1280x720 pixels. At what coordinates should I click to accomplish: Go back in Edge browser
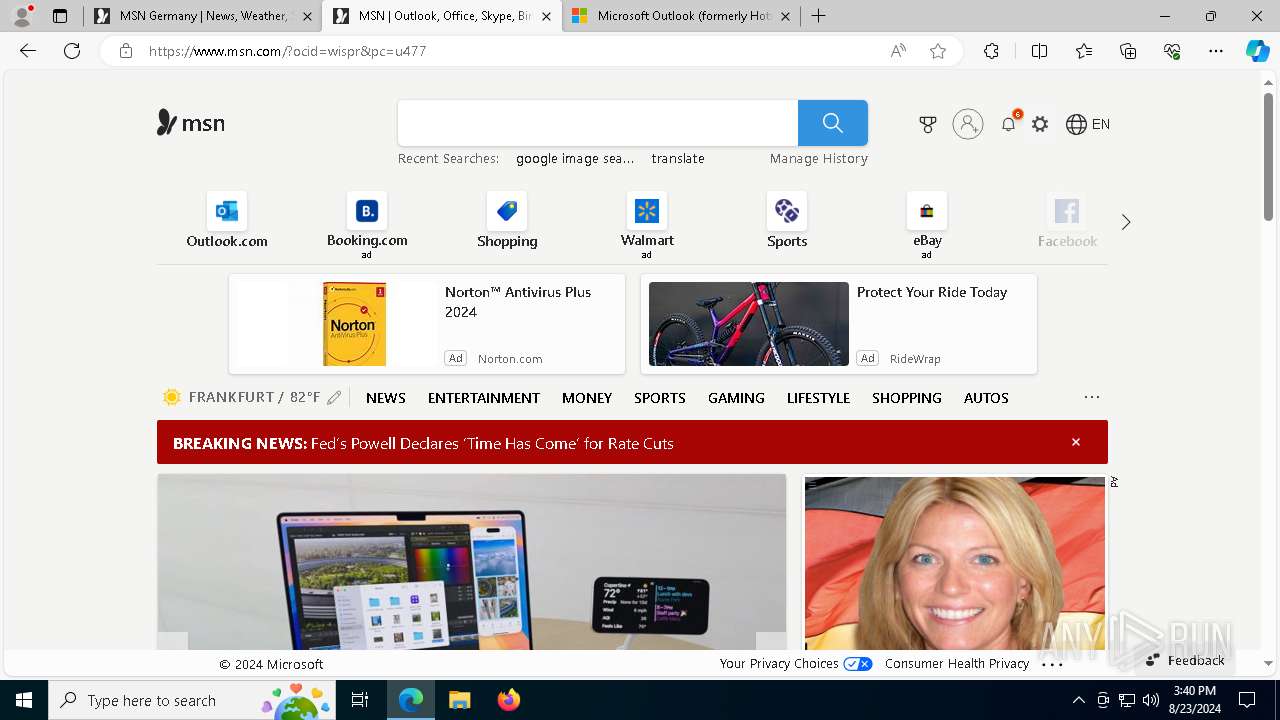click(x=28, y=51)
